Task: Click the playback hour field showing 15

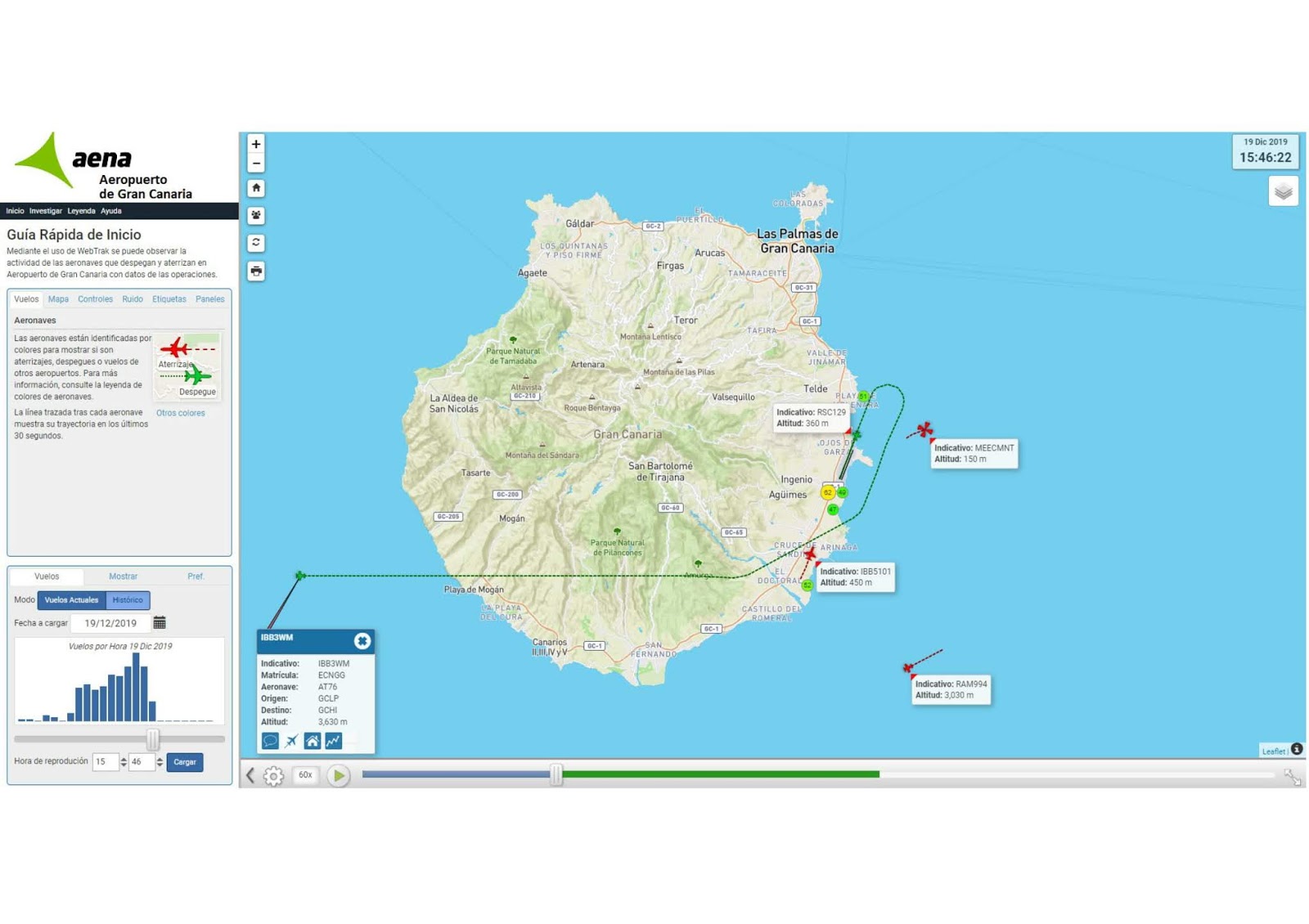Action: point(105,762)
